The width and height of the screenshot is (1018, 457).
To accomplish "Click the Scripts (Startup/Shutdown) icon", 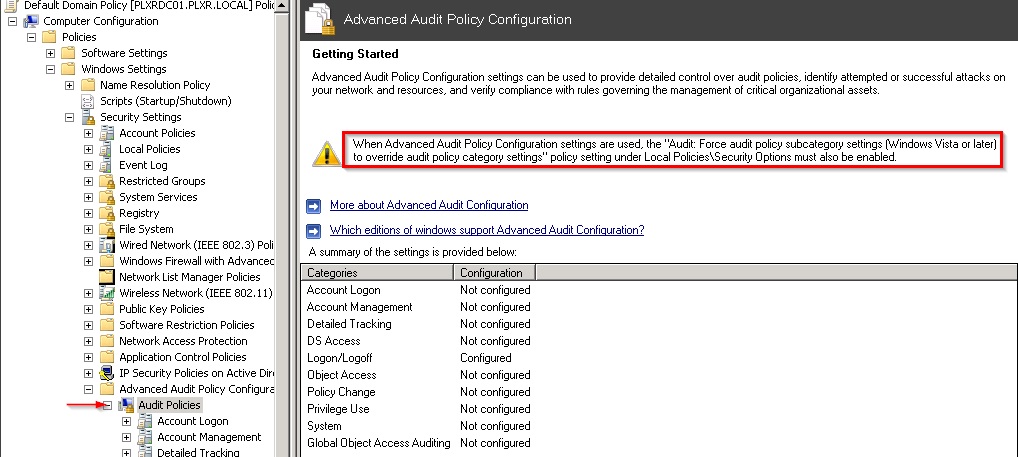I will pos(88,101).
